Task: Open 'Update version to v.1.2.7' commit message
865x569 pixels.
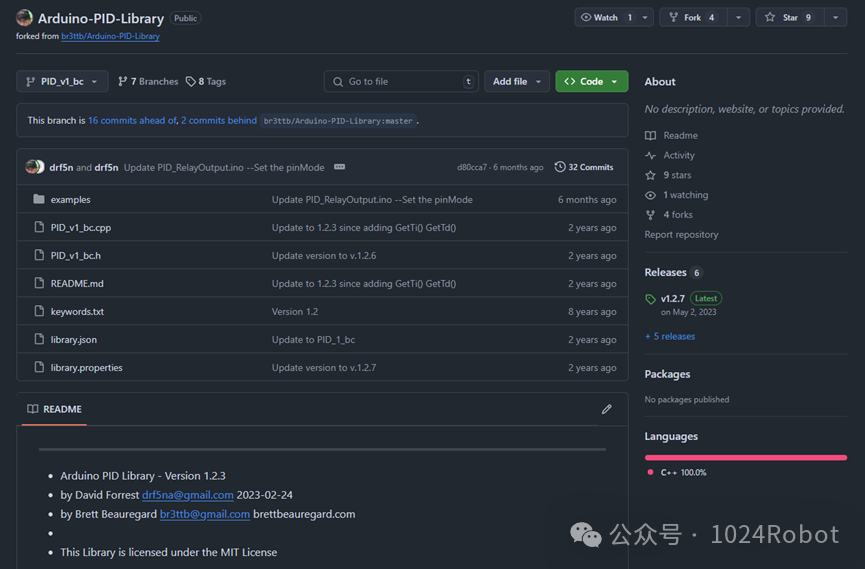Action: [x=324, y=368]
